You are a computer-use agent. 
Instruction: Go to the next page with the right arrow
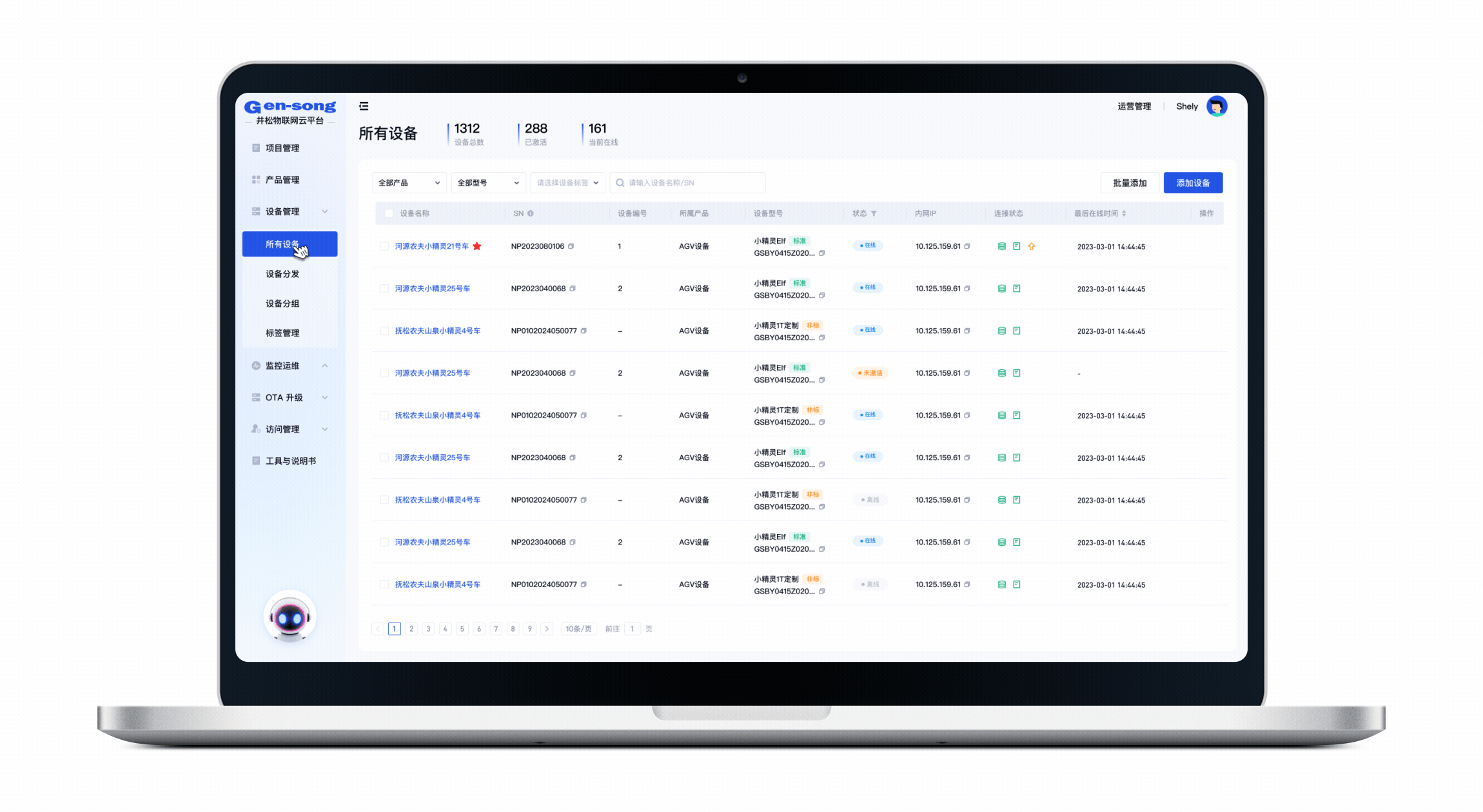(x=547, y=629)
